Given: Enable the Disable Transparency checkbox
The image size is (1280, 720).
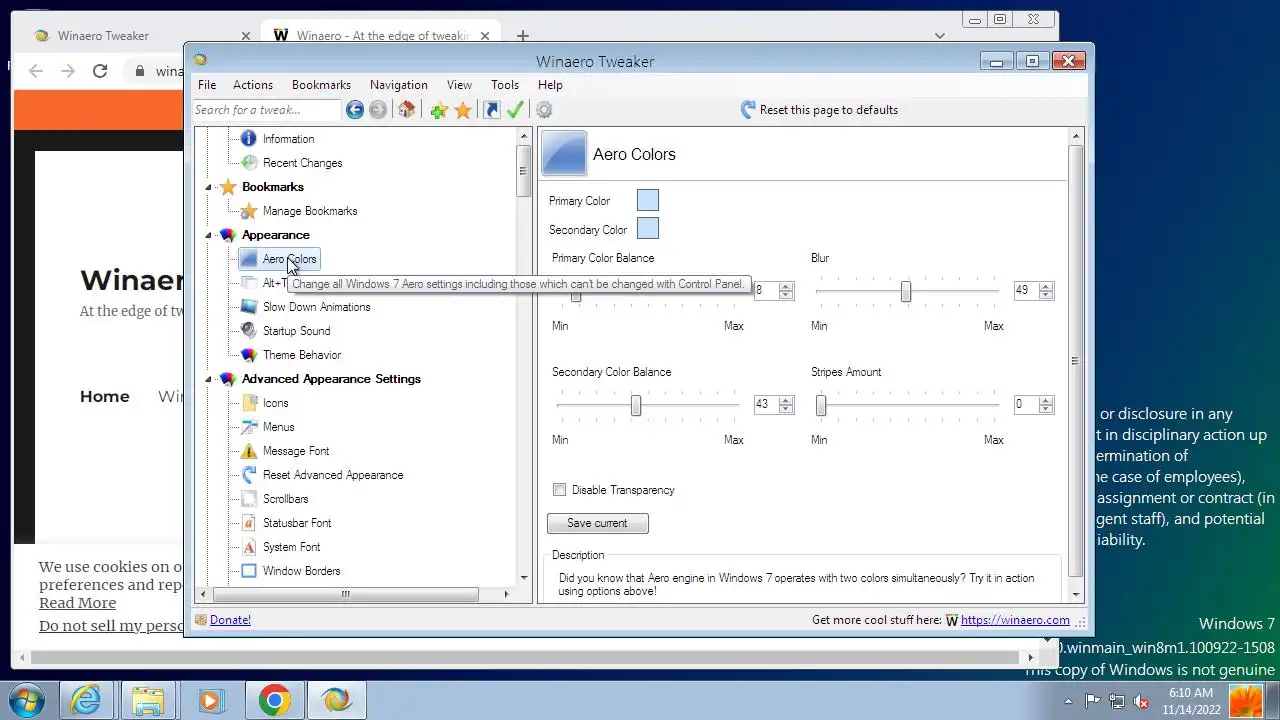Looking at the screenshot, I should click(560, 490).
